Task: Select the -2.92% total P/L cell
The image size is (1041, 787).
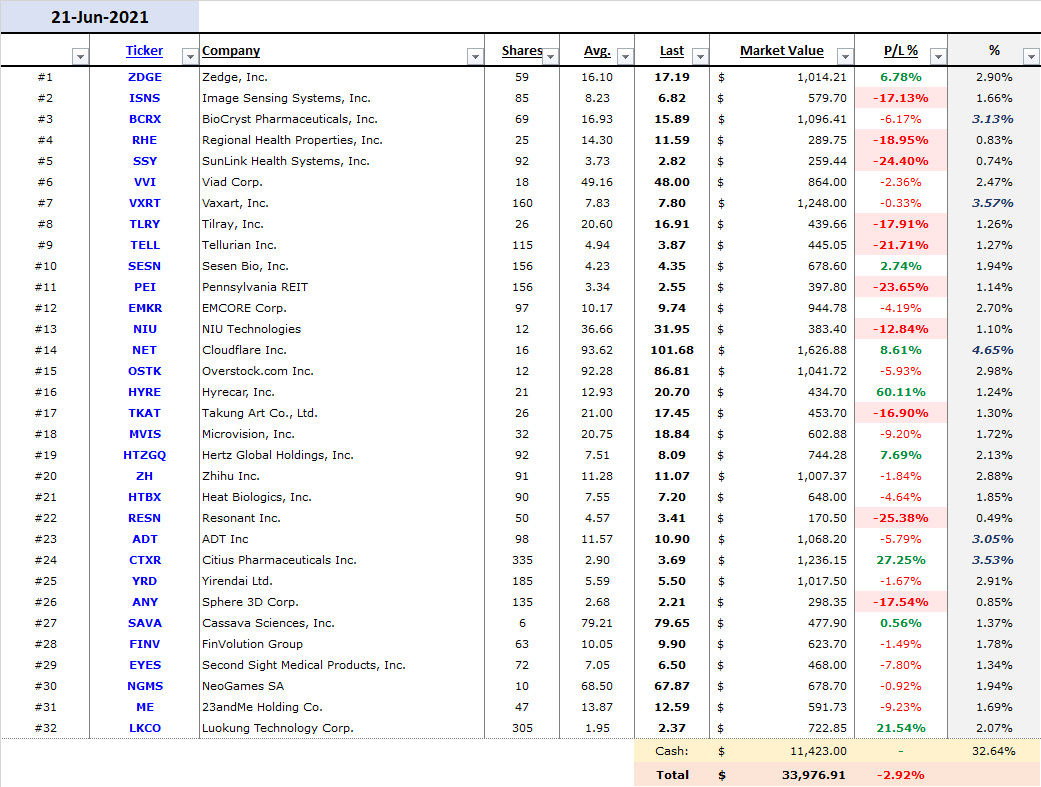Action: coord(901,775)
